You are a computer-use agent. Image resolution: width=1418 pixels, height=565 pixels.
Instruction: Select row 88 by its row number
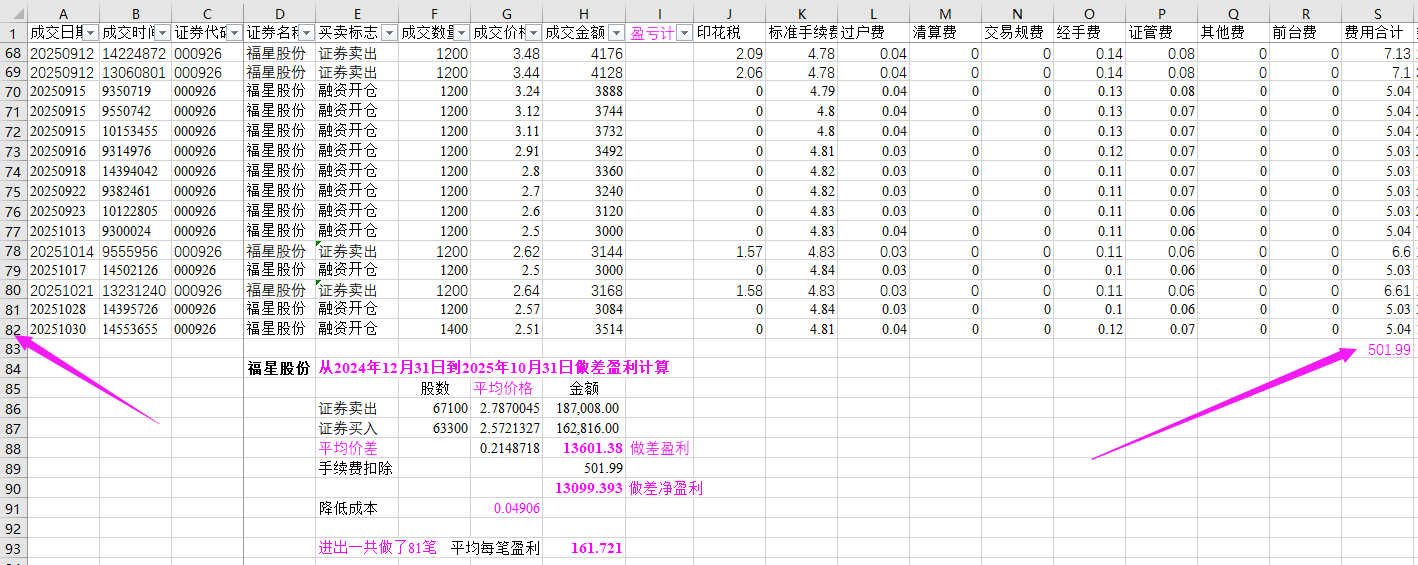[x=13, y=448]
